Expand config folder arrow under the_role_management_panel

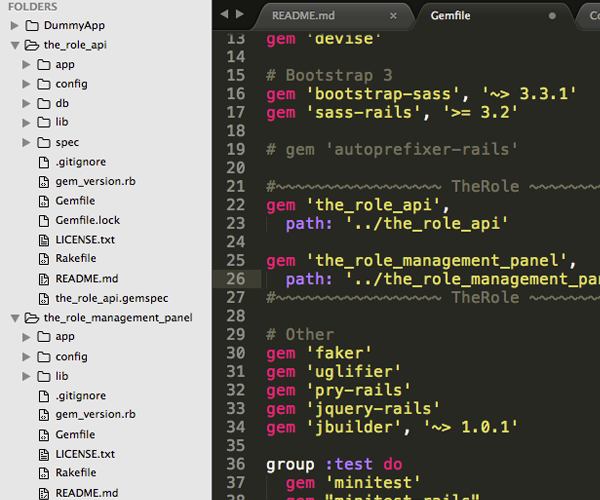26,357
